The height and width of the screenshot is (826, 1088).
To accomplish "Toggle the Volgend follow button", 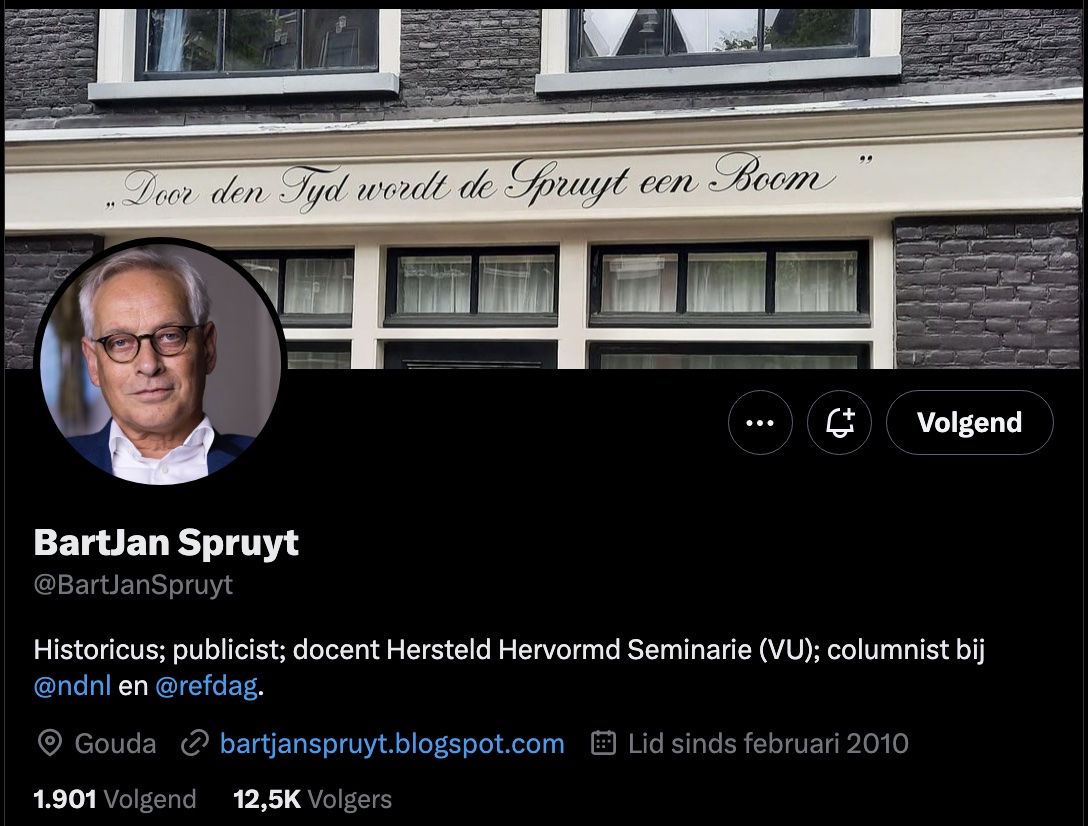I will pyautogui.click(x=969, y=422).
